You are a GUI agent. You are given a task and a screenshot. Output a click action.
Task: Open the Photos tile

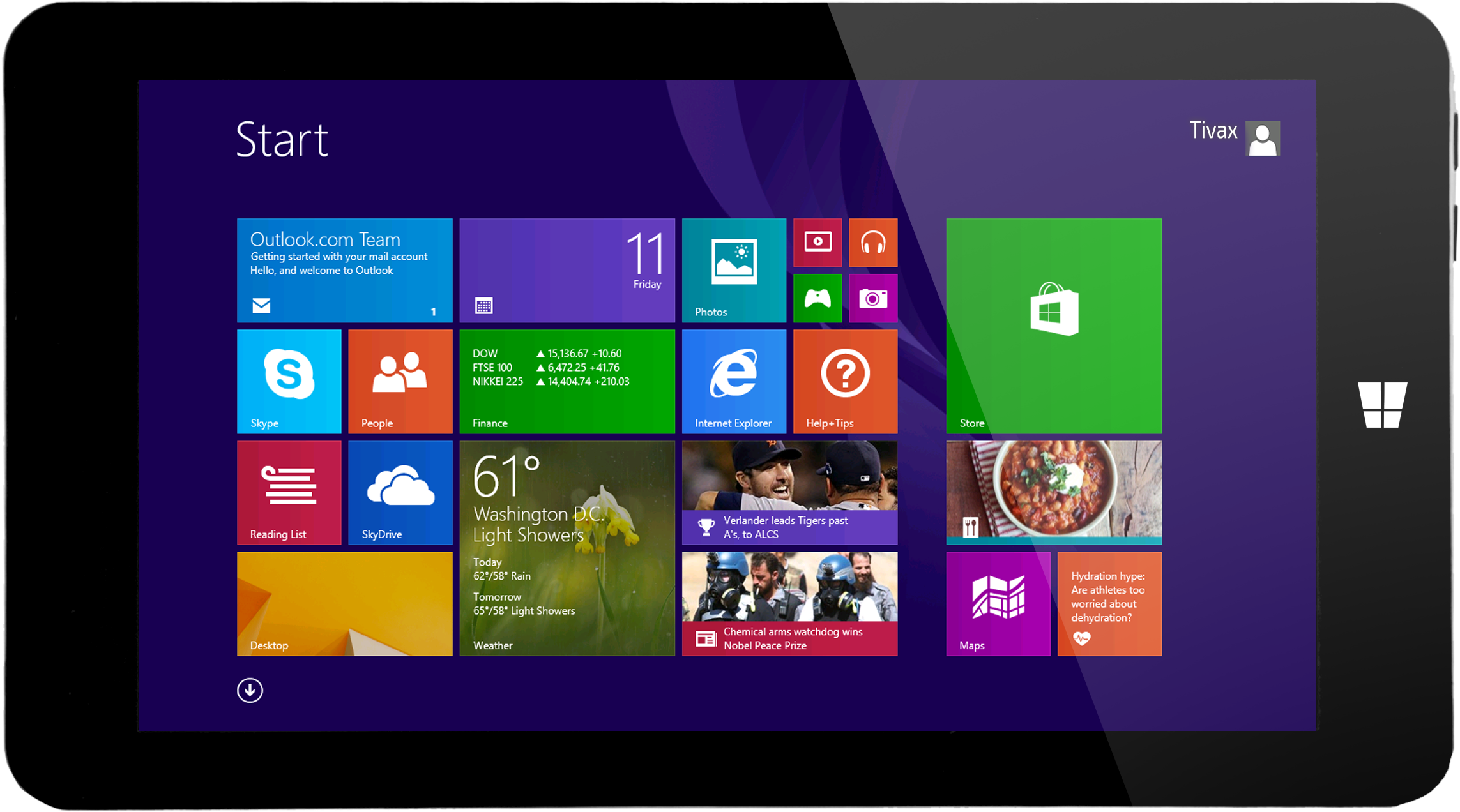734,271
